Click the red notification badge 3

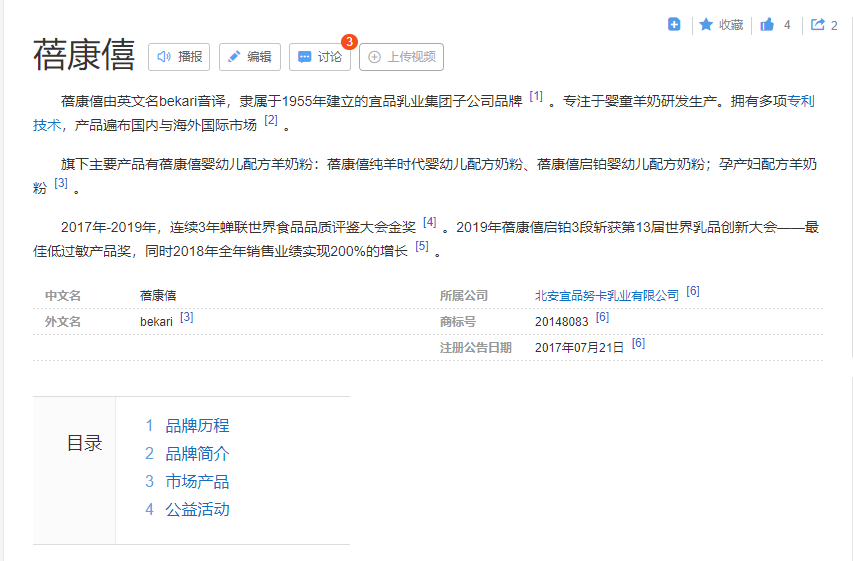click(349, 42)
